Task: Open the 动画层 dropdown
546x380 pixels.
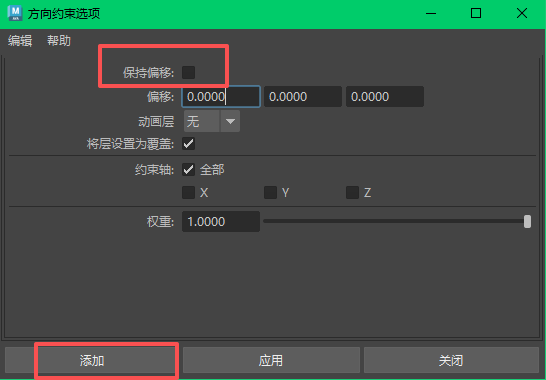Action: pyautogui.click(x=212, y=121)
